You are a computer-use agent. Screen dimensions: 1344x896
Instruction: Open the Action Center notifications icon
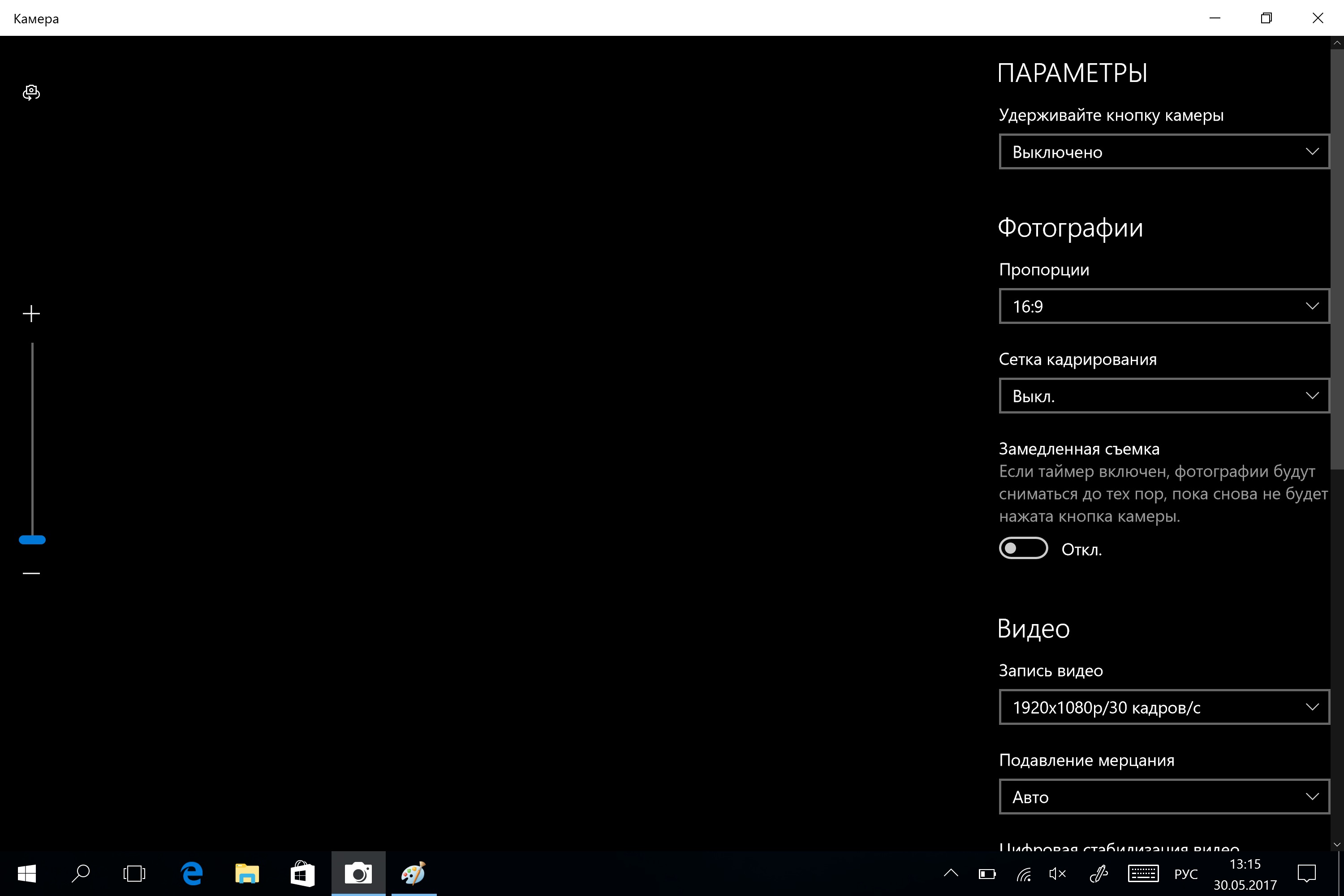(x=1307, y=874)
